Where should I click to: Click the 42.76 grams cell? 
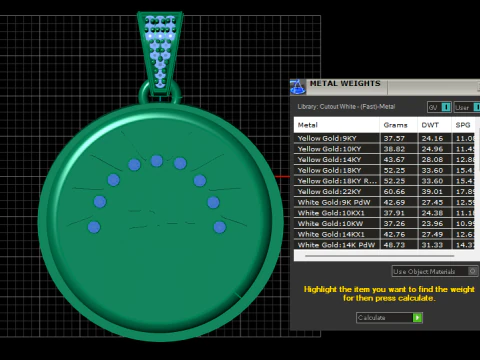(x=398, y=234)
